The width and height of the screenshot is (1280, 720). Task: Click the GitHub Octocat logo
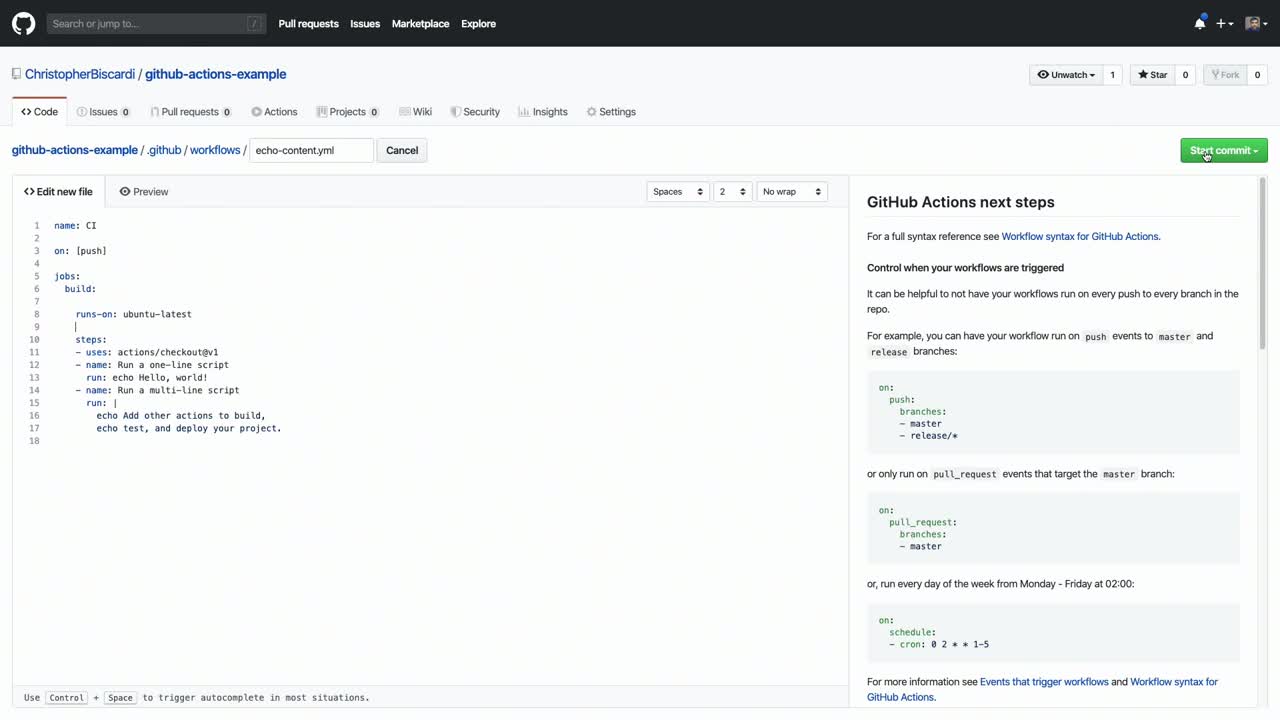point(23,23)
